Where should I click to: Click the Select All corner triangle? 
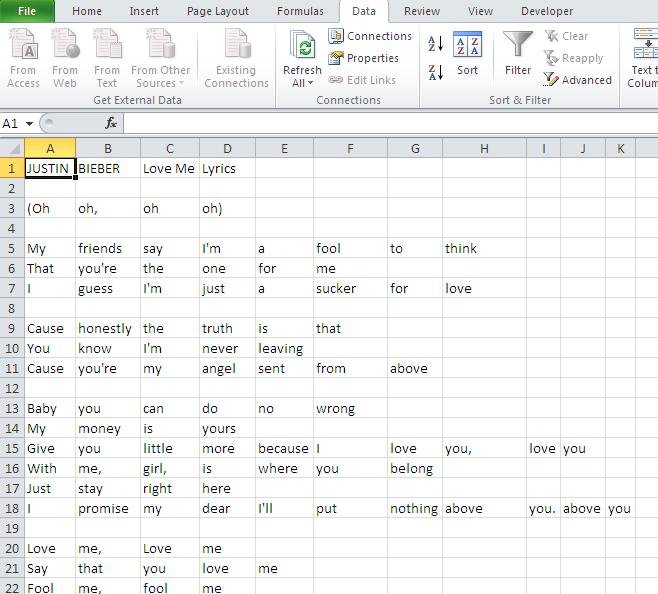[x=12, y=149]
